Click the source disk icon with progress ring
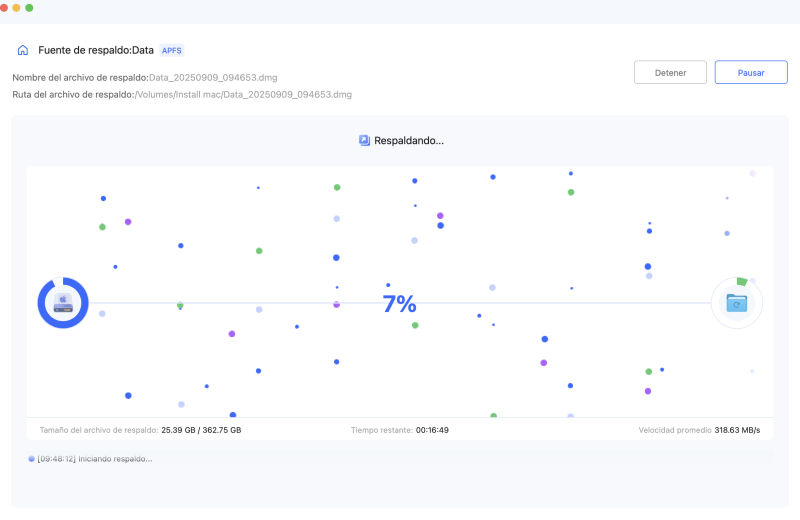 [63, 302]
